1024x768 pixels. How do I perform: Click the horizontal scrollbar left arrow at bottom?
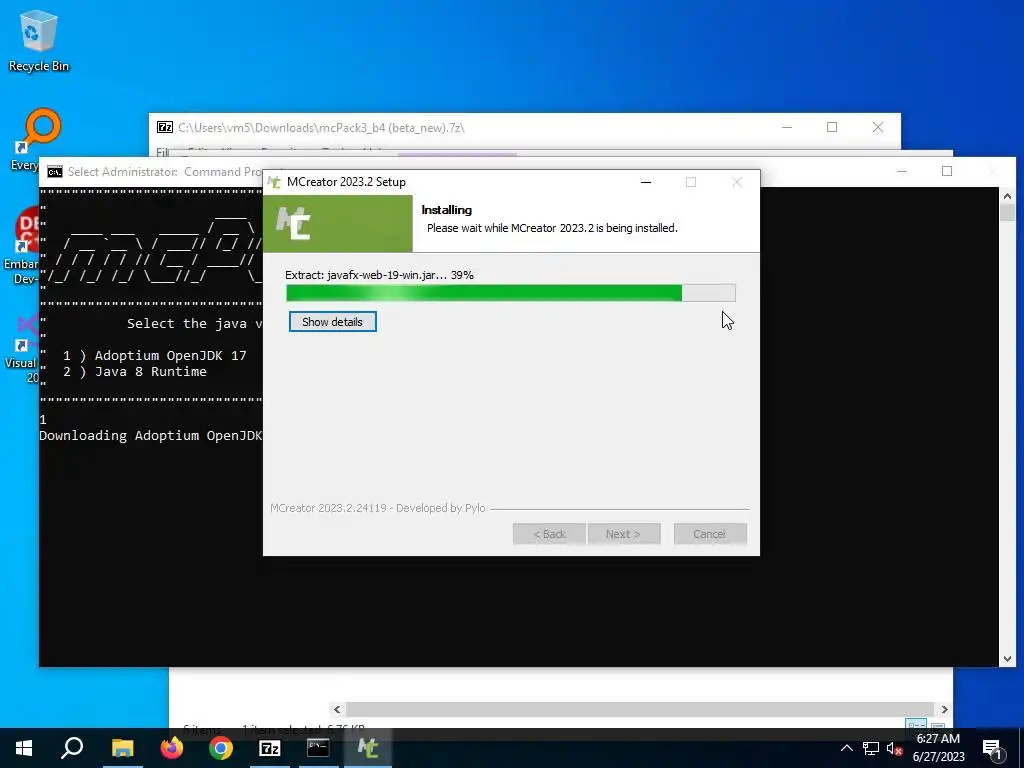[337, 709]
